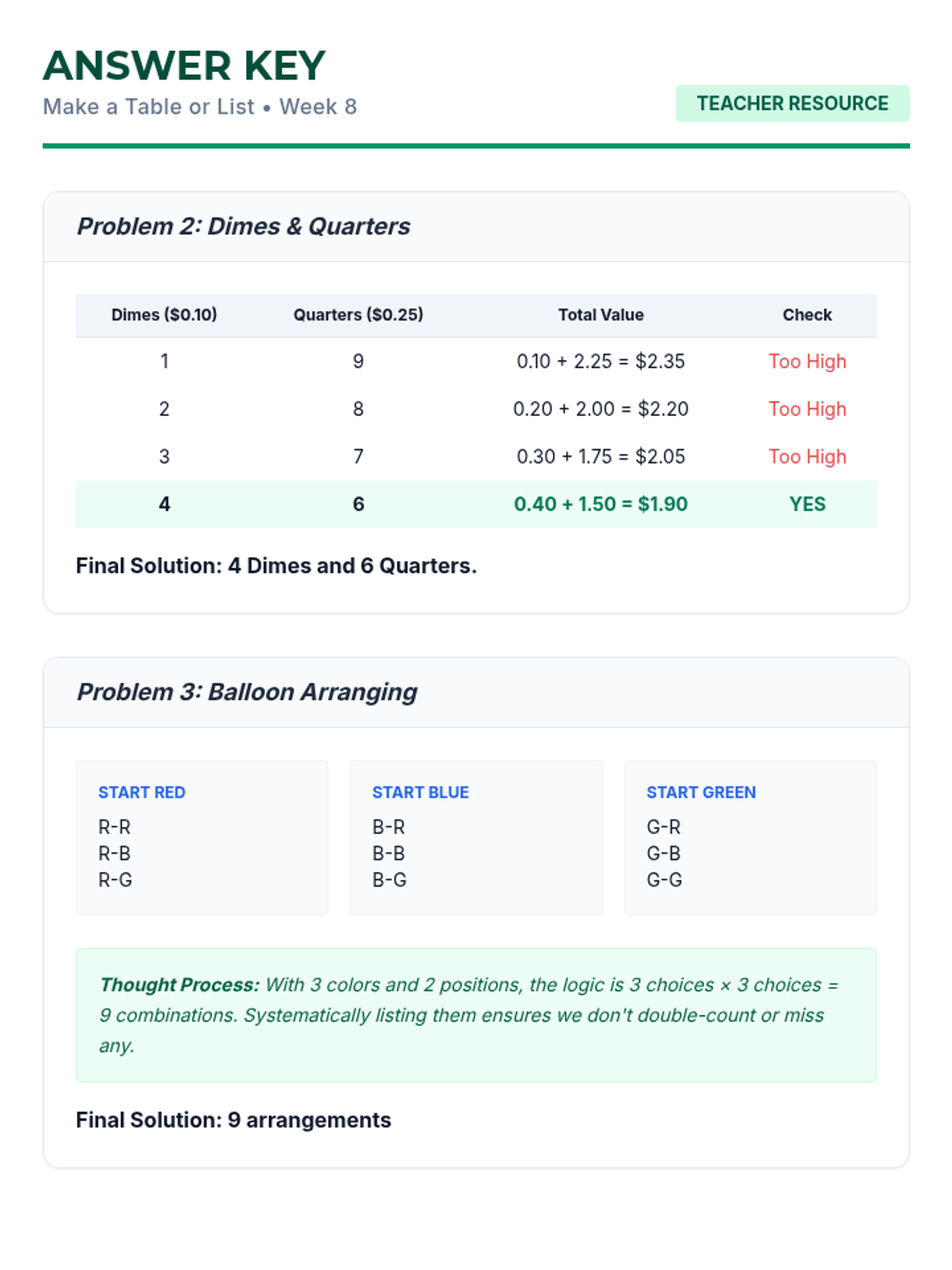Click the 0.30 + 1.75 = $2.05 cell
This screenshot has width=952, height=1270.
601,456
